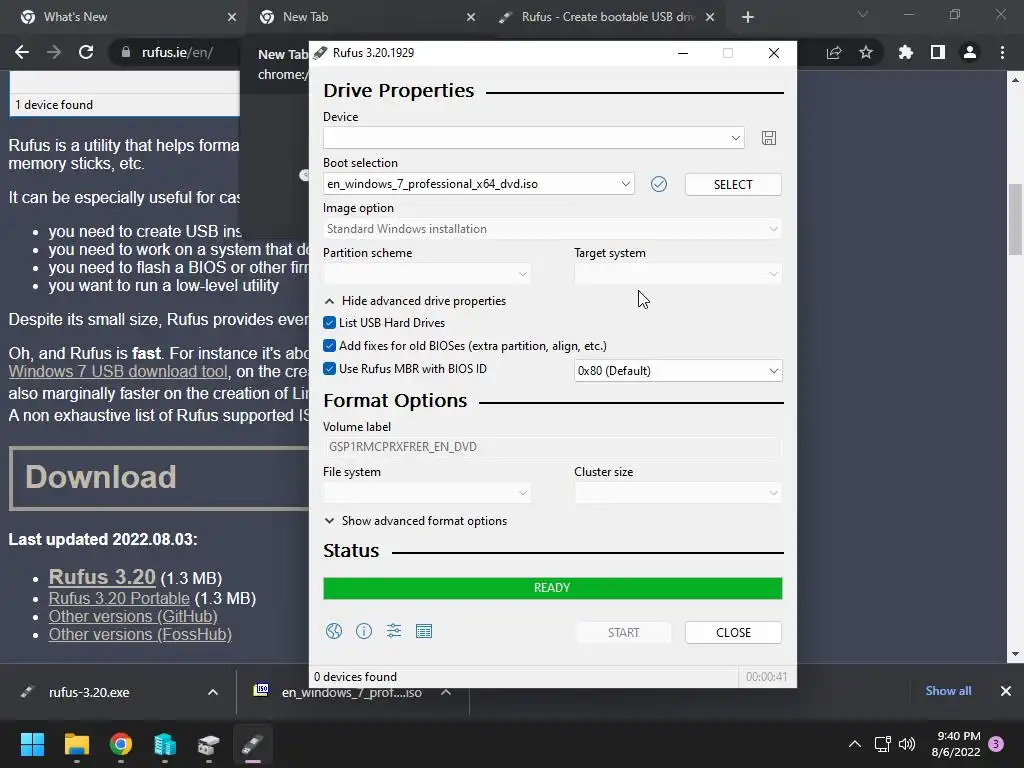Click the SELECT button
Image resolution: width=1024 pixels, height=768 pixels.
pos(733,184)
